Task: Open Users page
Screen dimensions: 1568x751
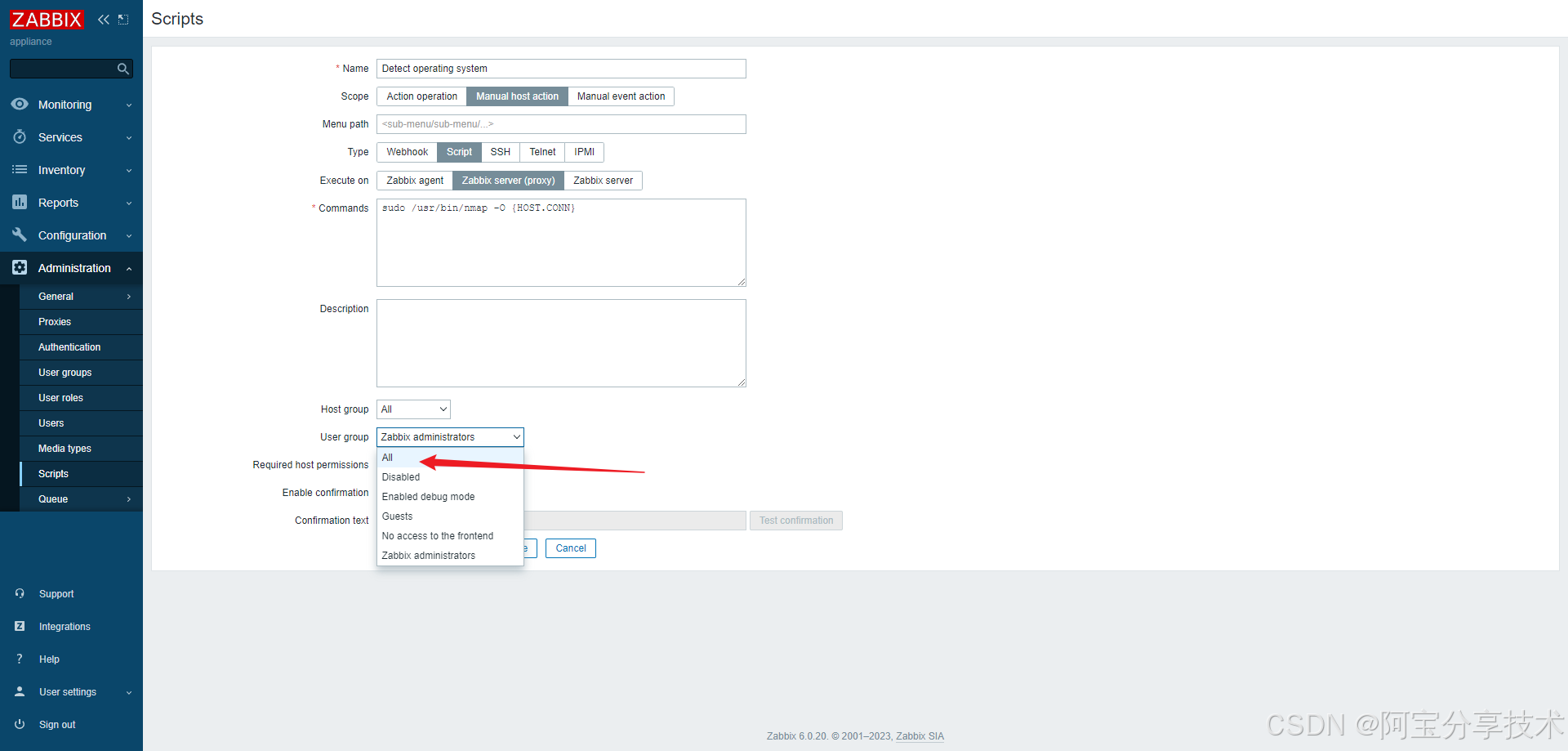Action: click(x=81, y=423)
